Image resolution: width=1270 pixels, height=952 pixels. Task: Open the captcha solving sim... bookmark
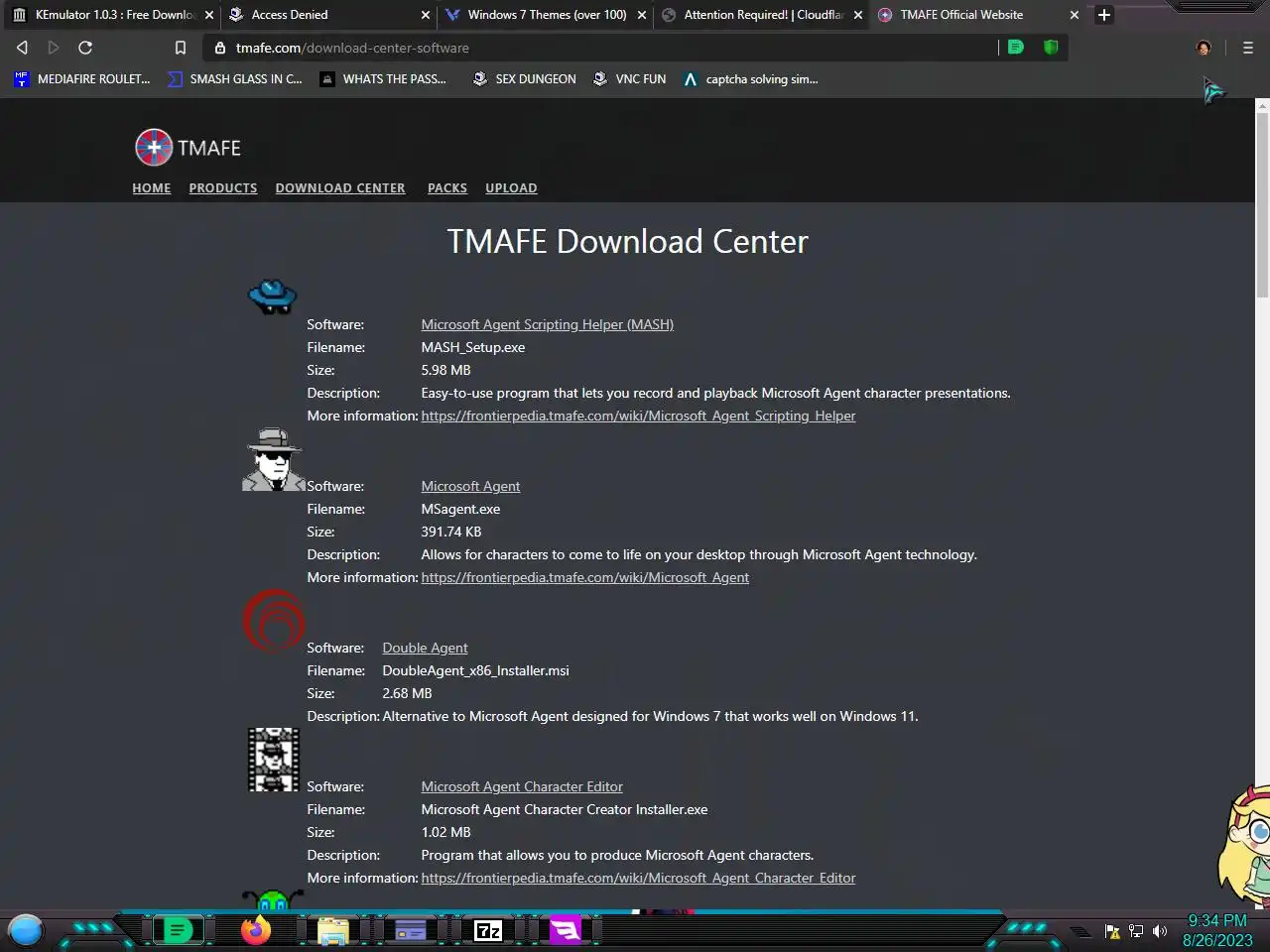[751, 79]
